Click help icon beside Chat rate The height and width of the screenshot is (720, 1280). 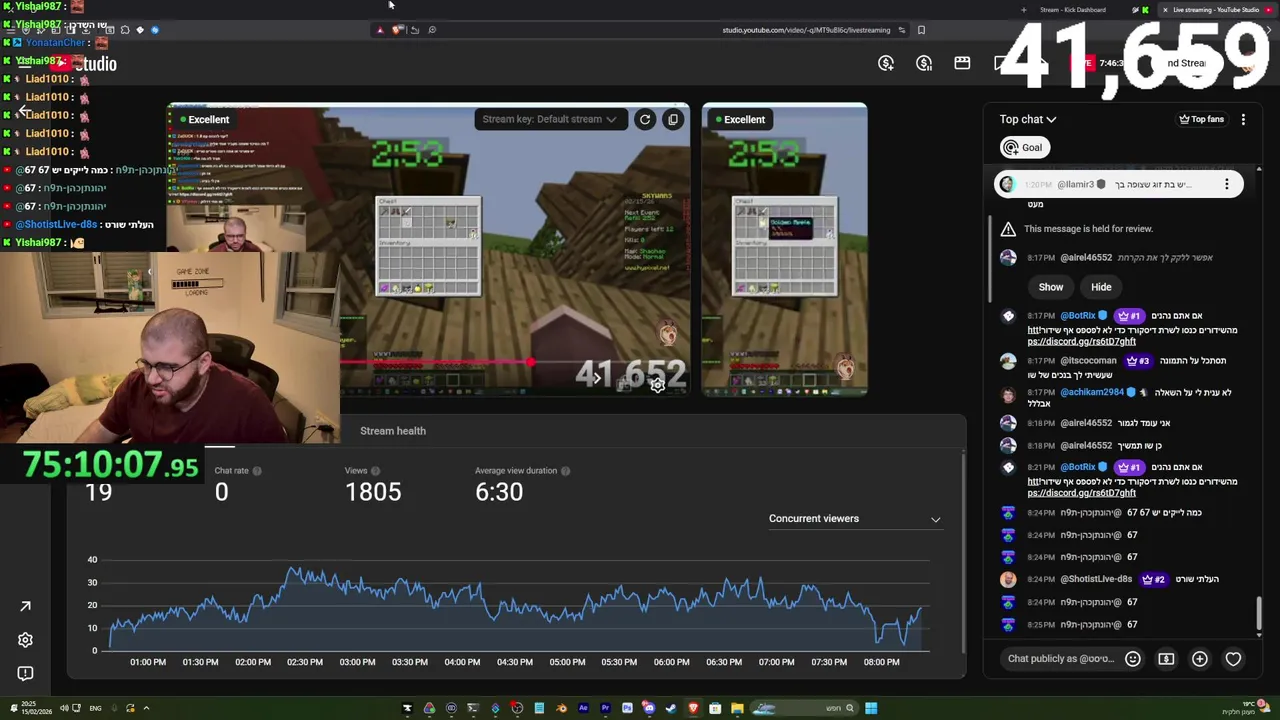click(x=257, y=471)
